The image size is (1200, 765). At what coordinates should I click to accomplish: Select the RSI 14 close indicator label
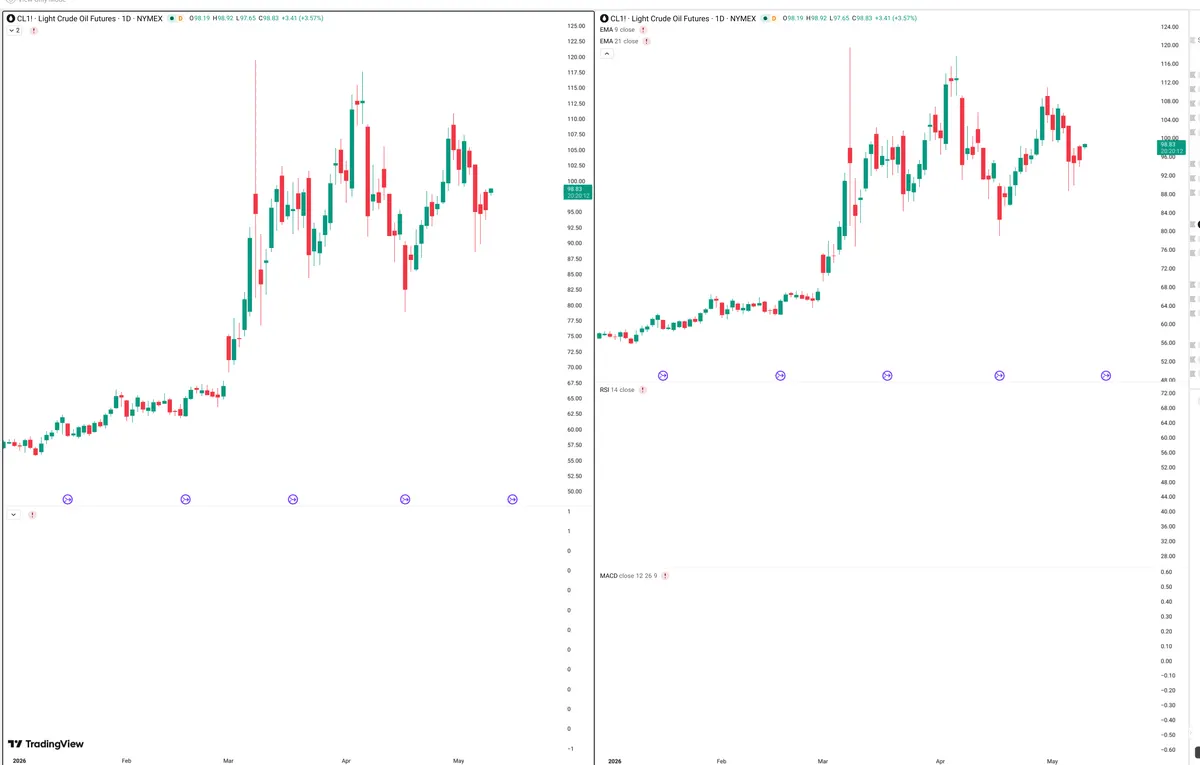click(x=617, y=389)
